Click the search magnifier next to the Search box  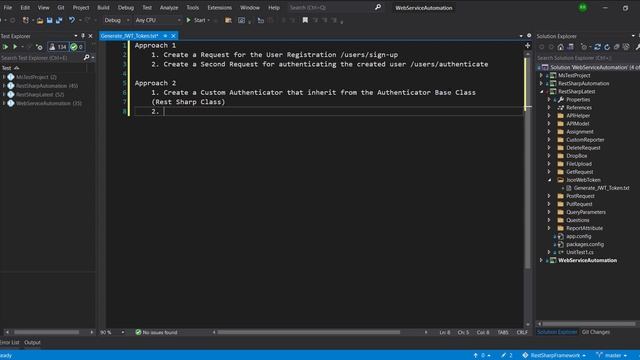coord(378,7)
